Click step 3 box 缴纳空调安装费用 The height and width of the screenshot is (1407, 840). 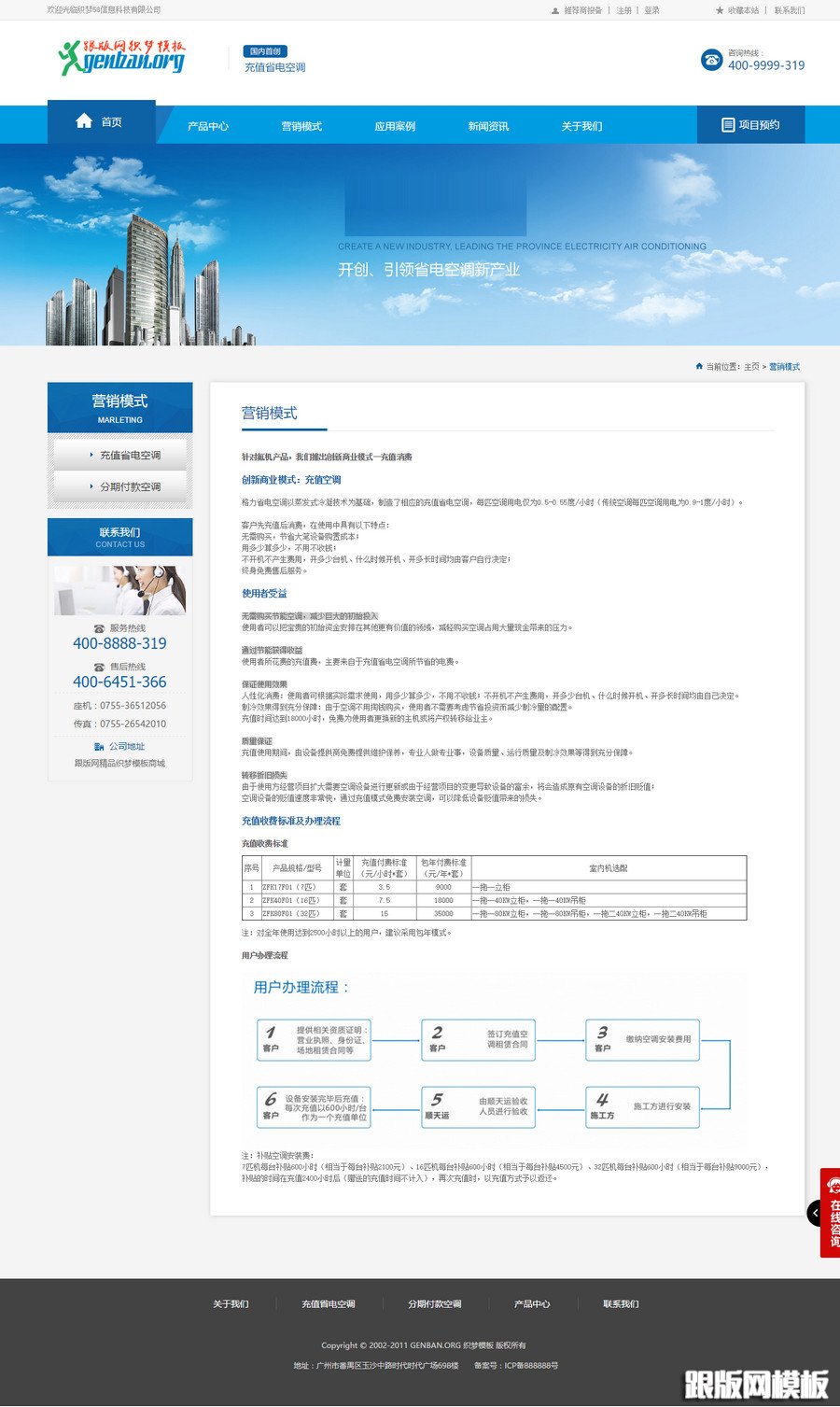pyautogui.click(x=642, y=1040)
